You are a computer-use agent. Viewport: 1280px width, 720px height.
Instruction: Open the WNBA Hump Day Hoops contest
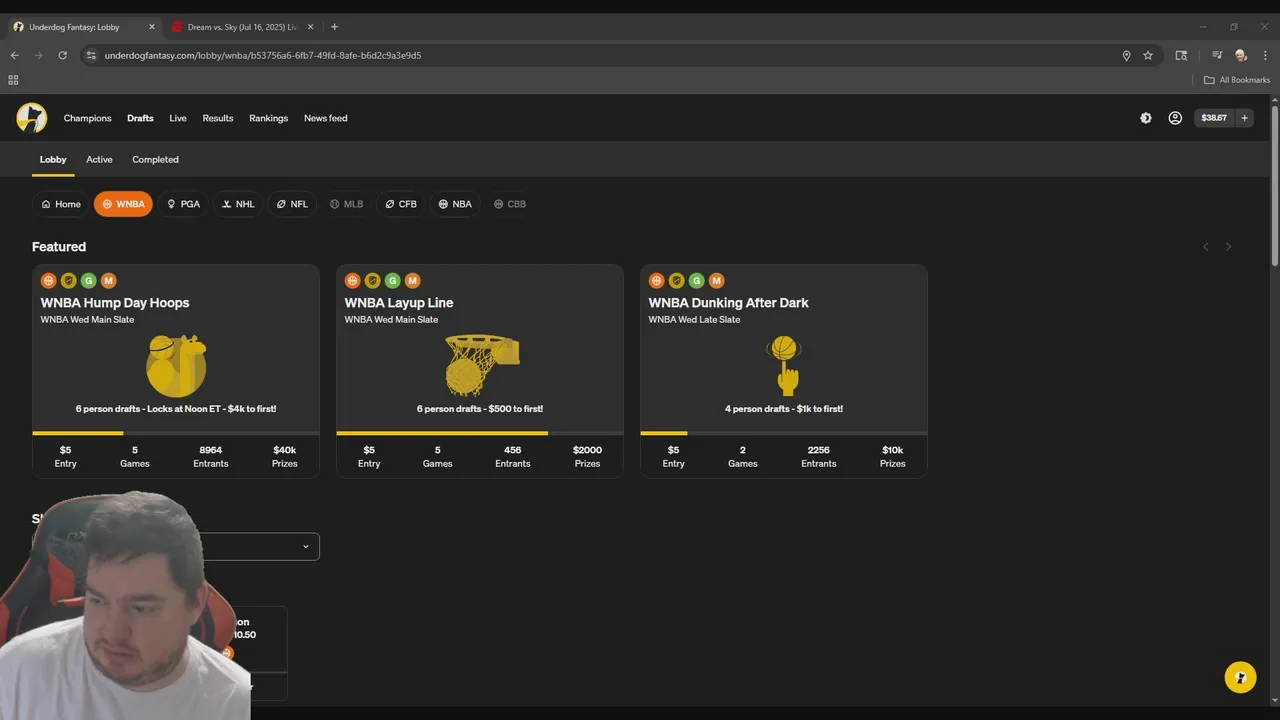[176, 371]
